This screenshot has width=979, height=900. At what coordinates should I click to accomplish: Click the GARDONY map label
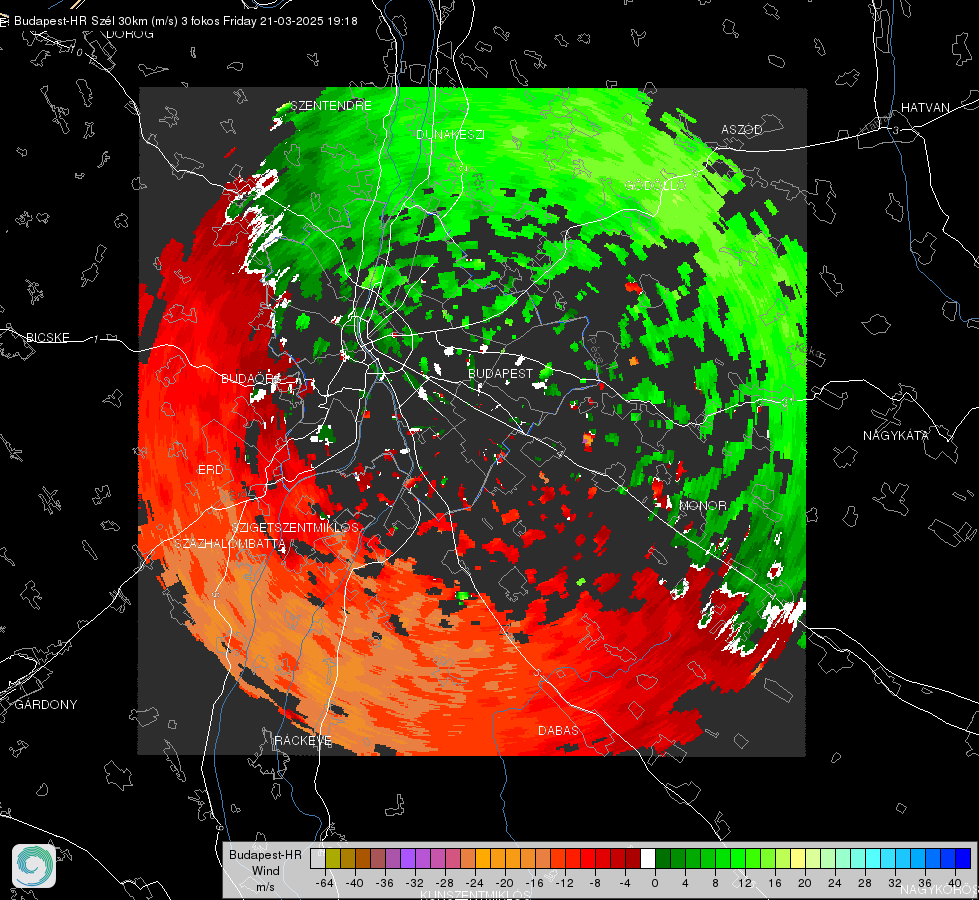(46, 705)
